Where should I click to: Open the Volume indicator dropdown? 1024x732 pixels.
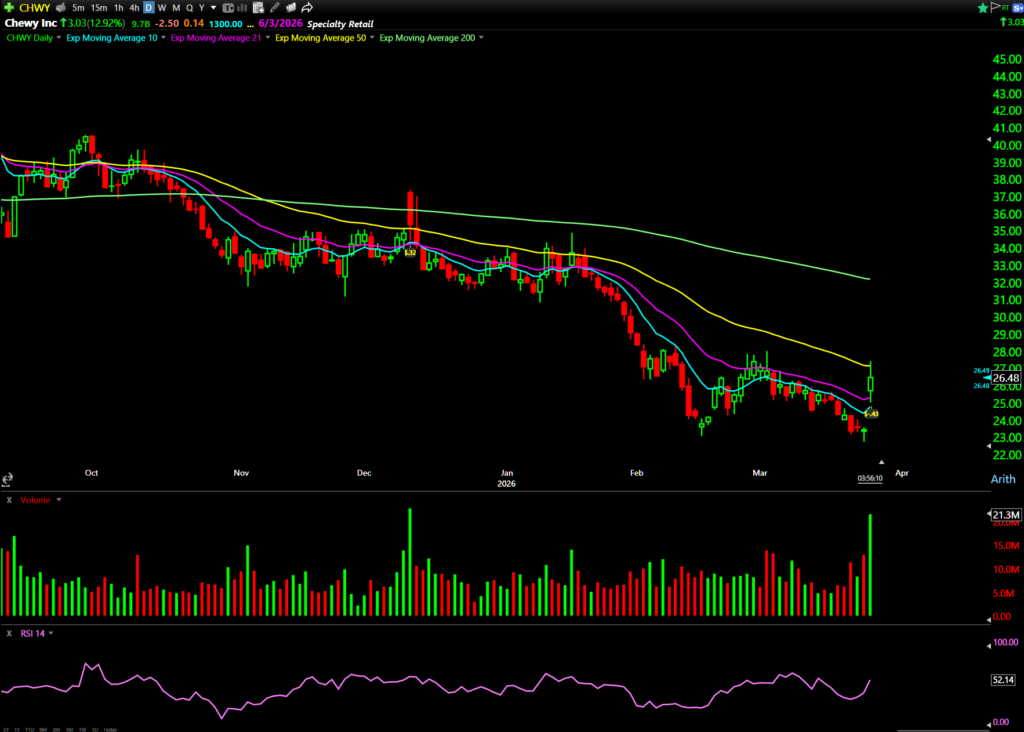pos(58,499)
